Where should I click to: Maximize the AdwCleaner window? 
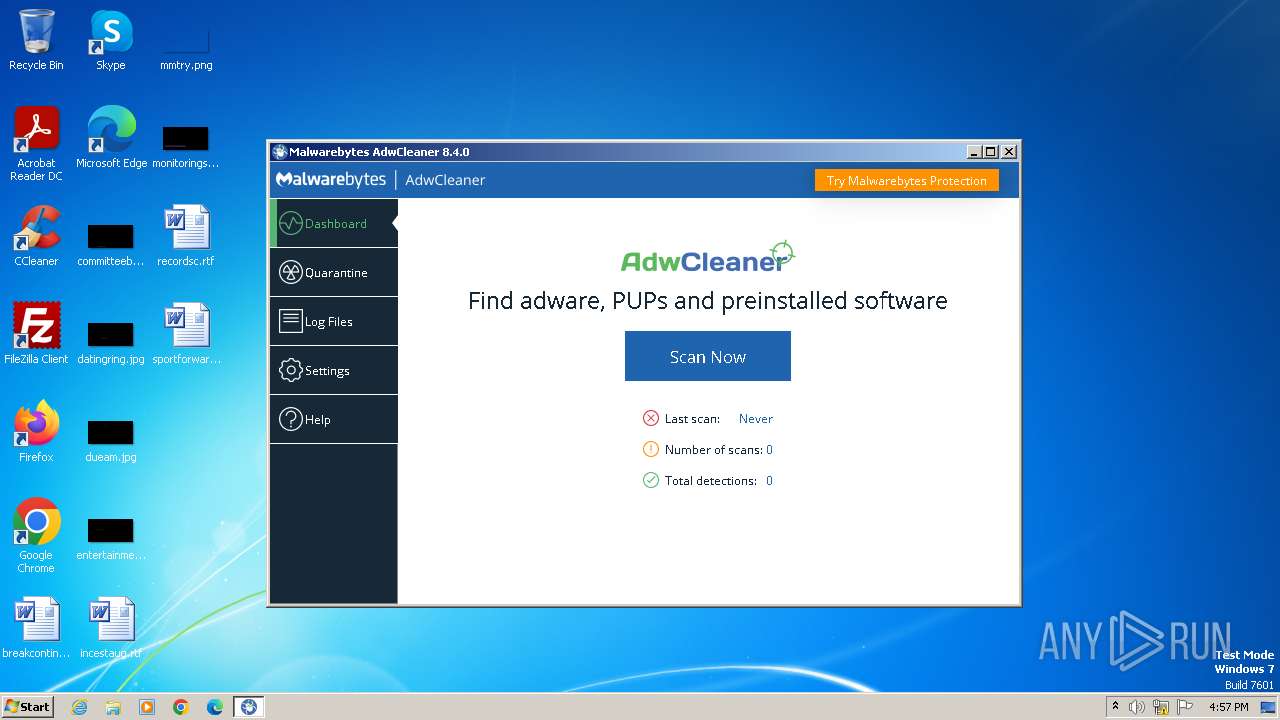[x=991, y=152]
